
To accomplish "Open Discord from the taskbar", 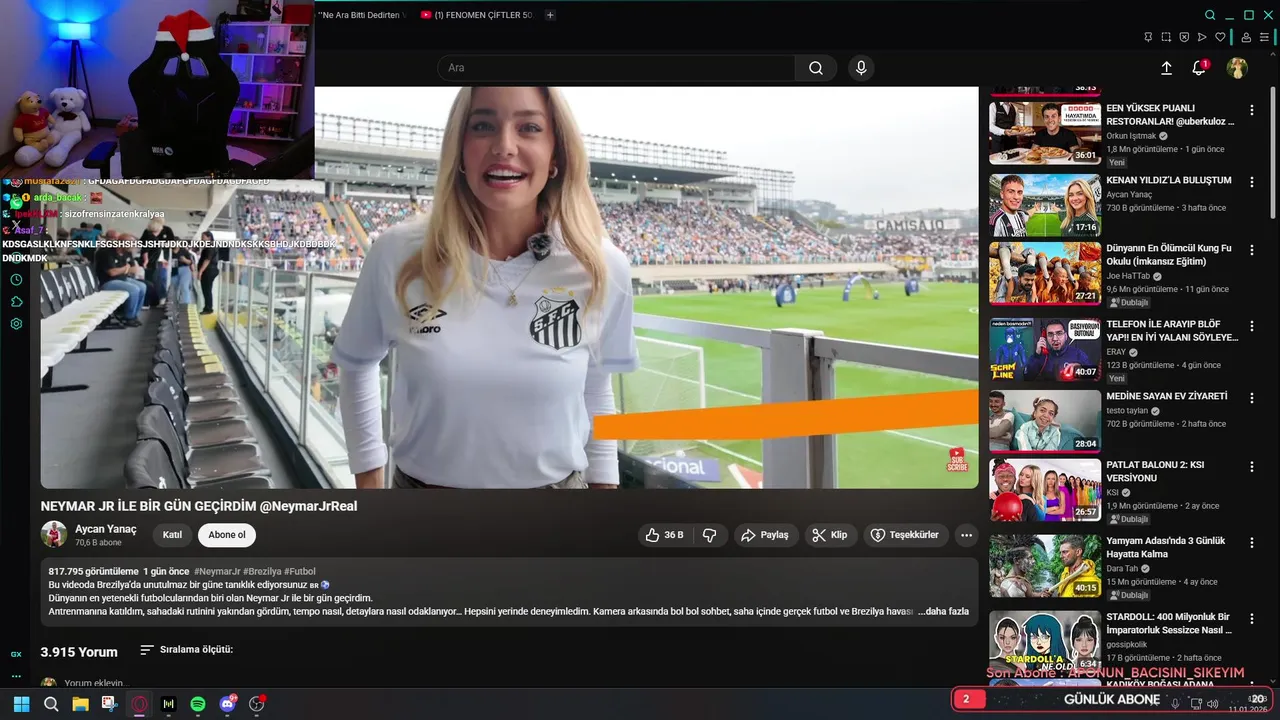I will tap(227, 704).
